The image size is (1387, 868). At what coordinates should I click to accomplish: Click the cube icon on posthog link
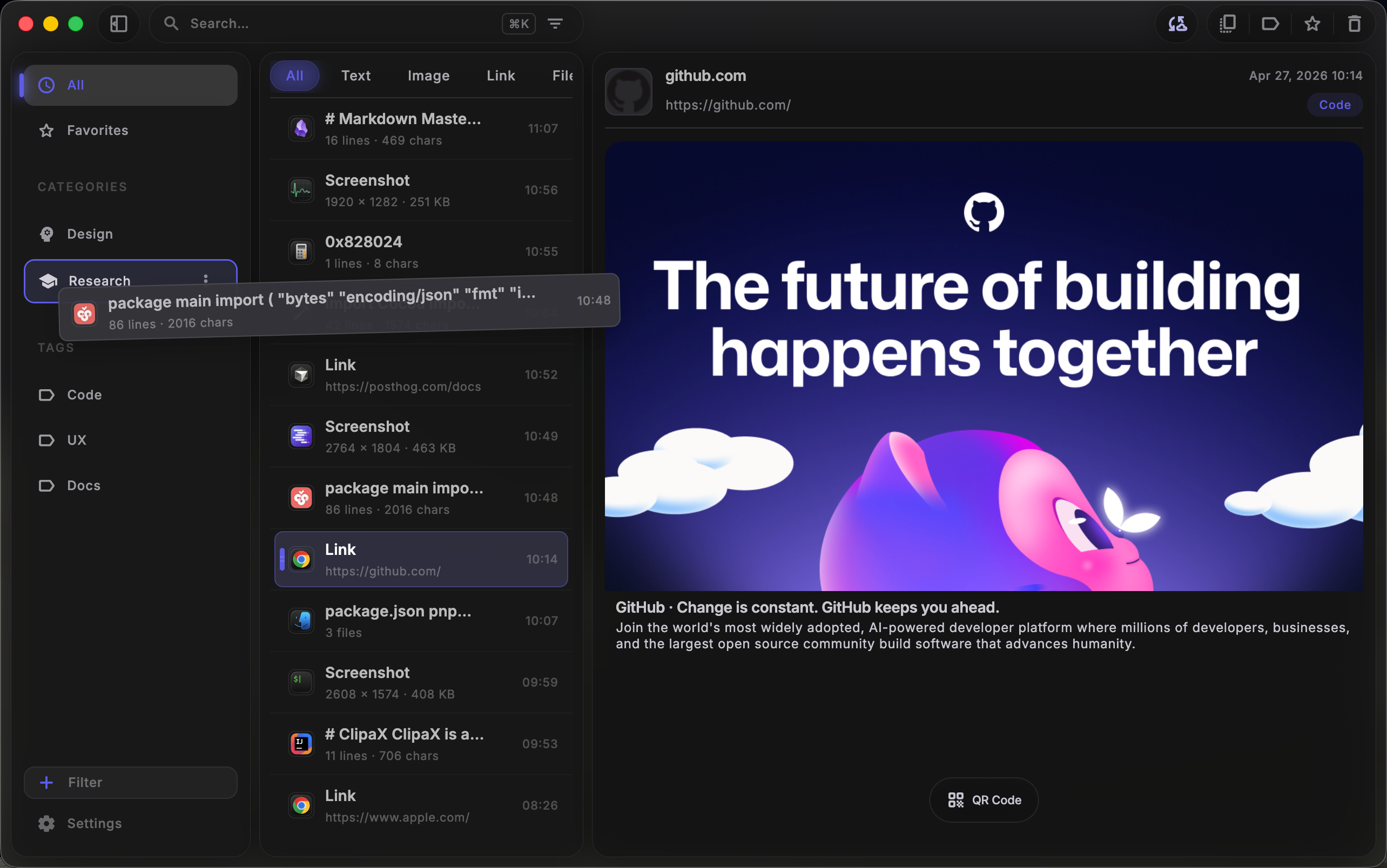click(x=301, y=375)
